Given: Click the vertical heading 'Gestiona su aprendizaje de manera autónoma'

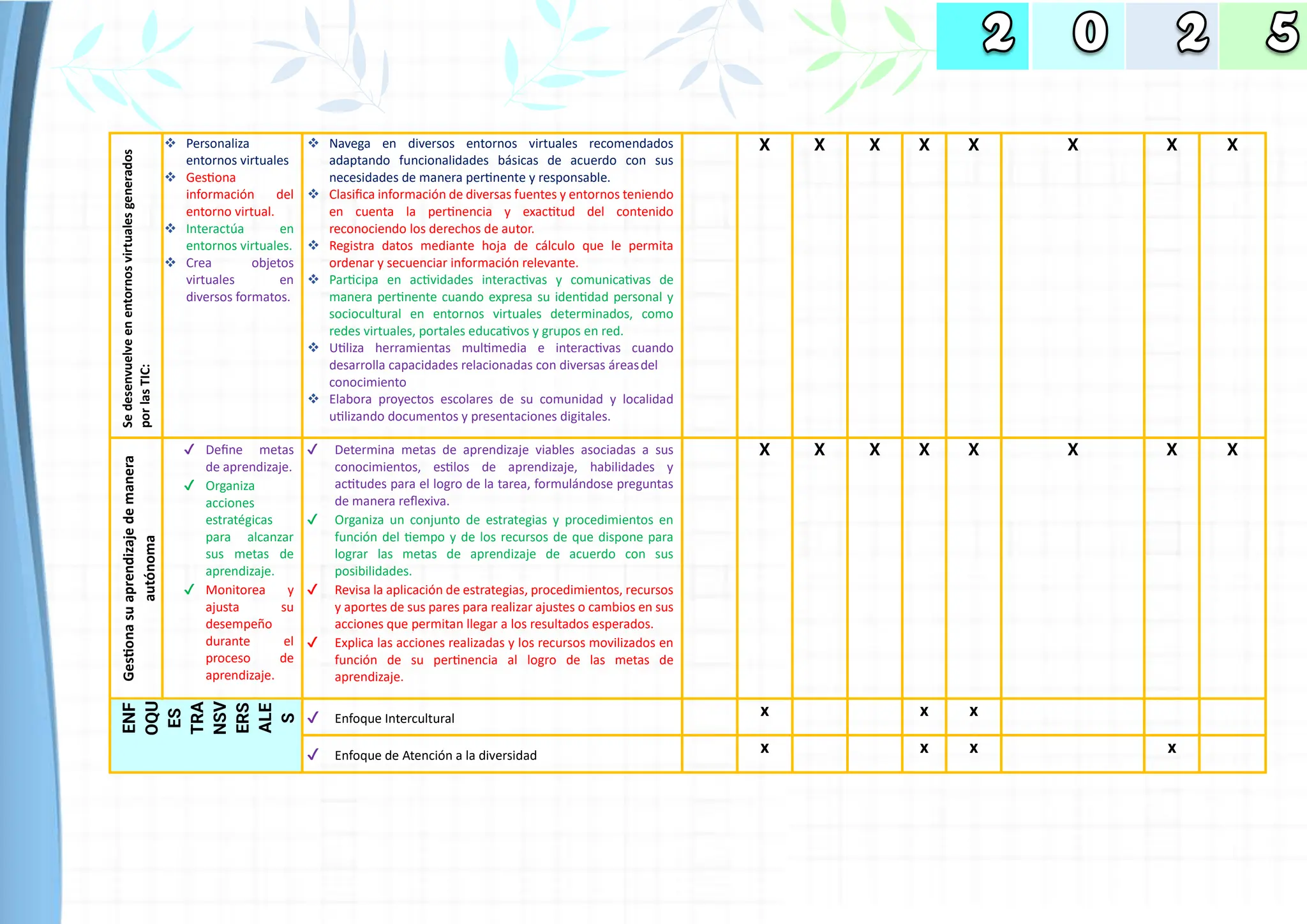Looking at the screenshot, I should (138, 569).
